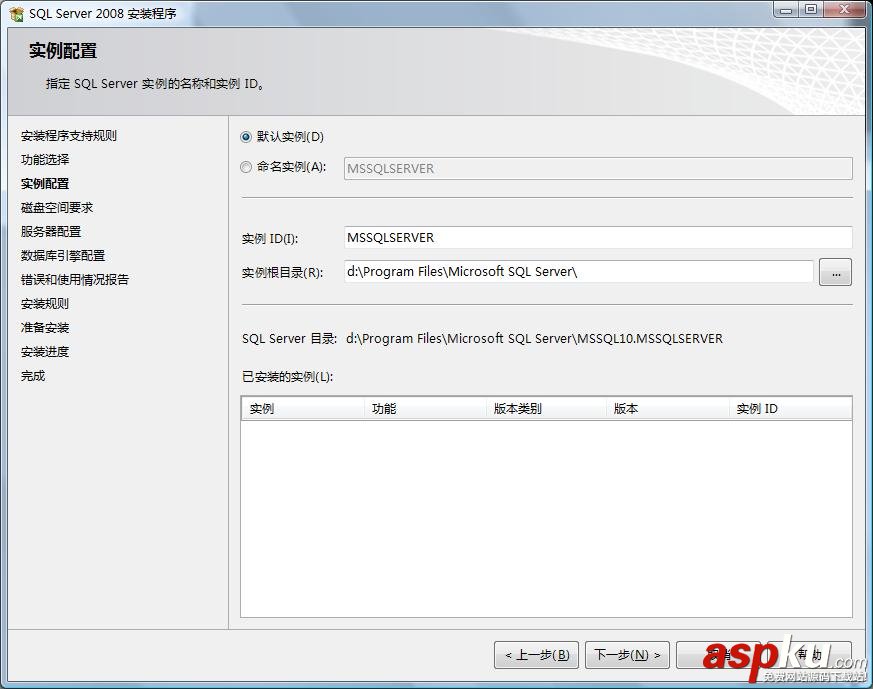Select 功能选择 step in sidebar
Image resolution: width=873 pixels, height=689 pixels.
[45, 160]
